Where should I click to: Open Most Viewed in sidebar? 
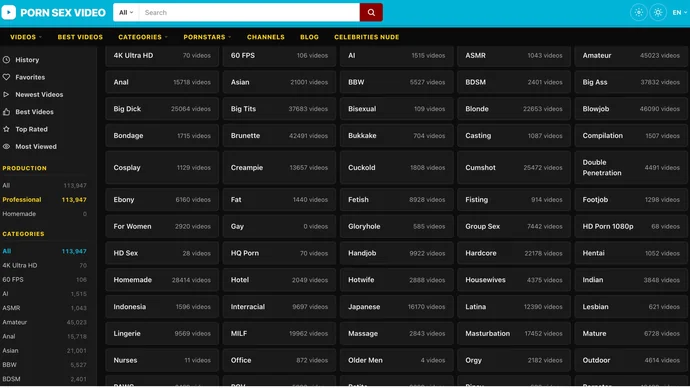pos(36,146)
